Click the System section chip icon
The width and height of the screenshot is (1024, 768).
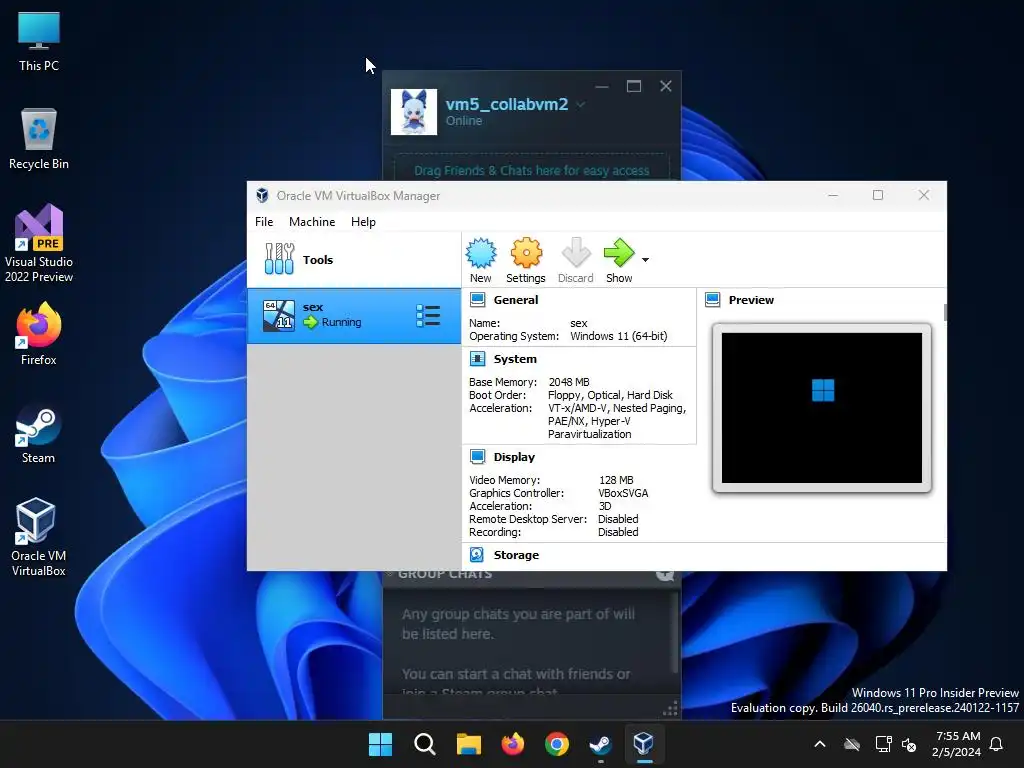[x=478, y=359]
